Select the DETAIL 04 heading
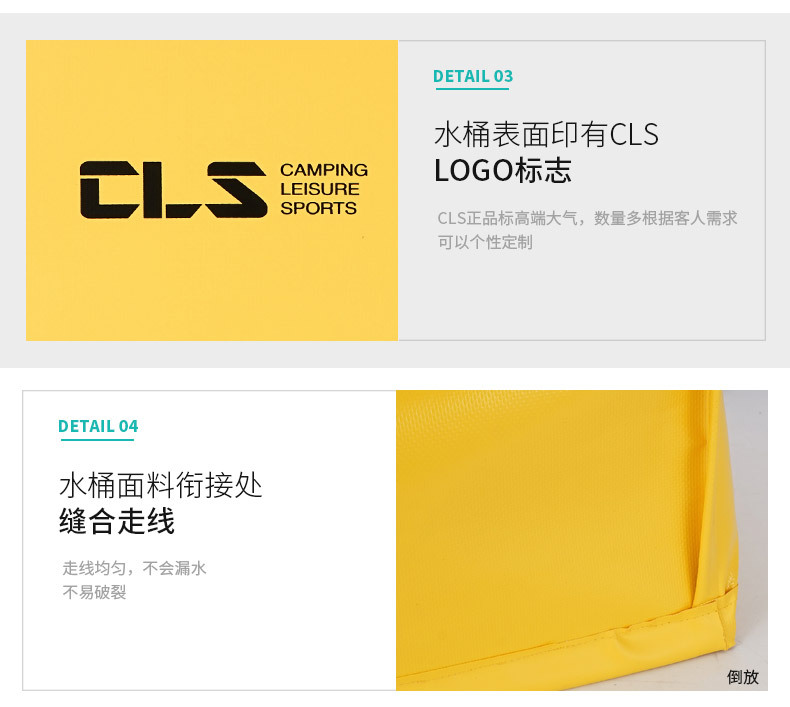 pyautogui.click(x=98, y=426)
